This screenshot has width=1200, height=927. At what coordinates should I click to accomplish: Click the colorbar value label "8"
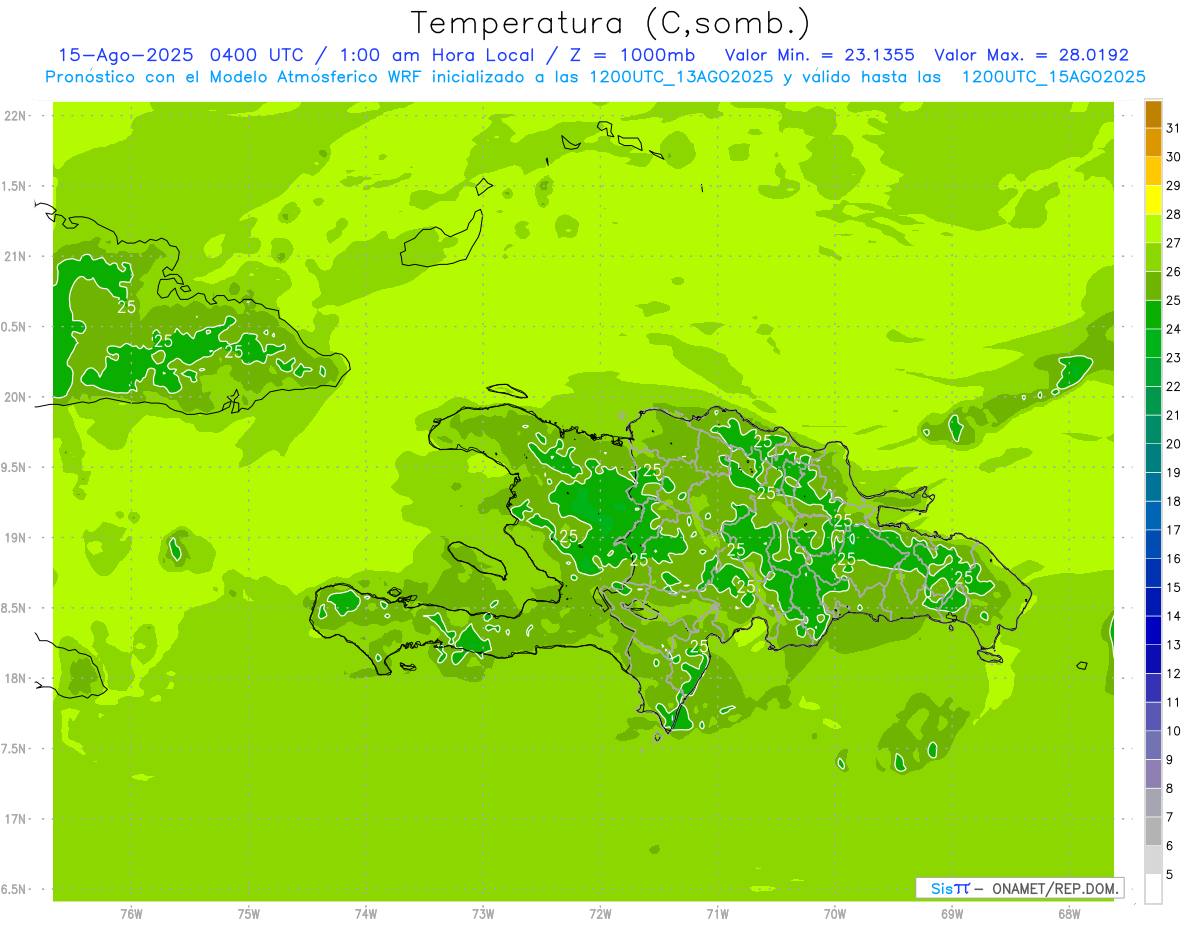[1170, 788]
